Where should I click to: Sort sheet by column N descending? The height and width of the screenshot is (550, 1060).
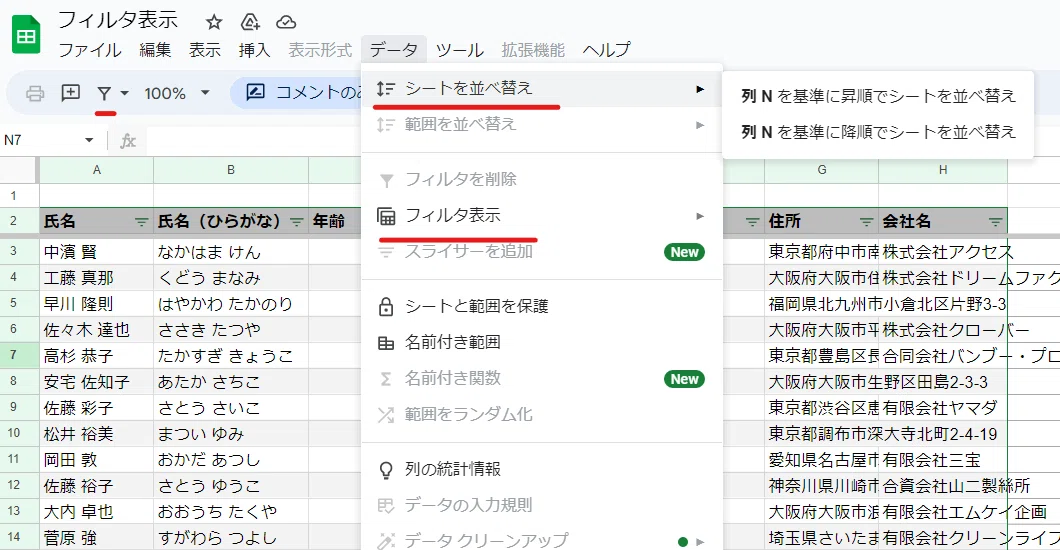coord(878,132)
